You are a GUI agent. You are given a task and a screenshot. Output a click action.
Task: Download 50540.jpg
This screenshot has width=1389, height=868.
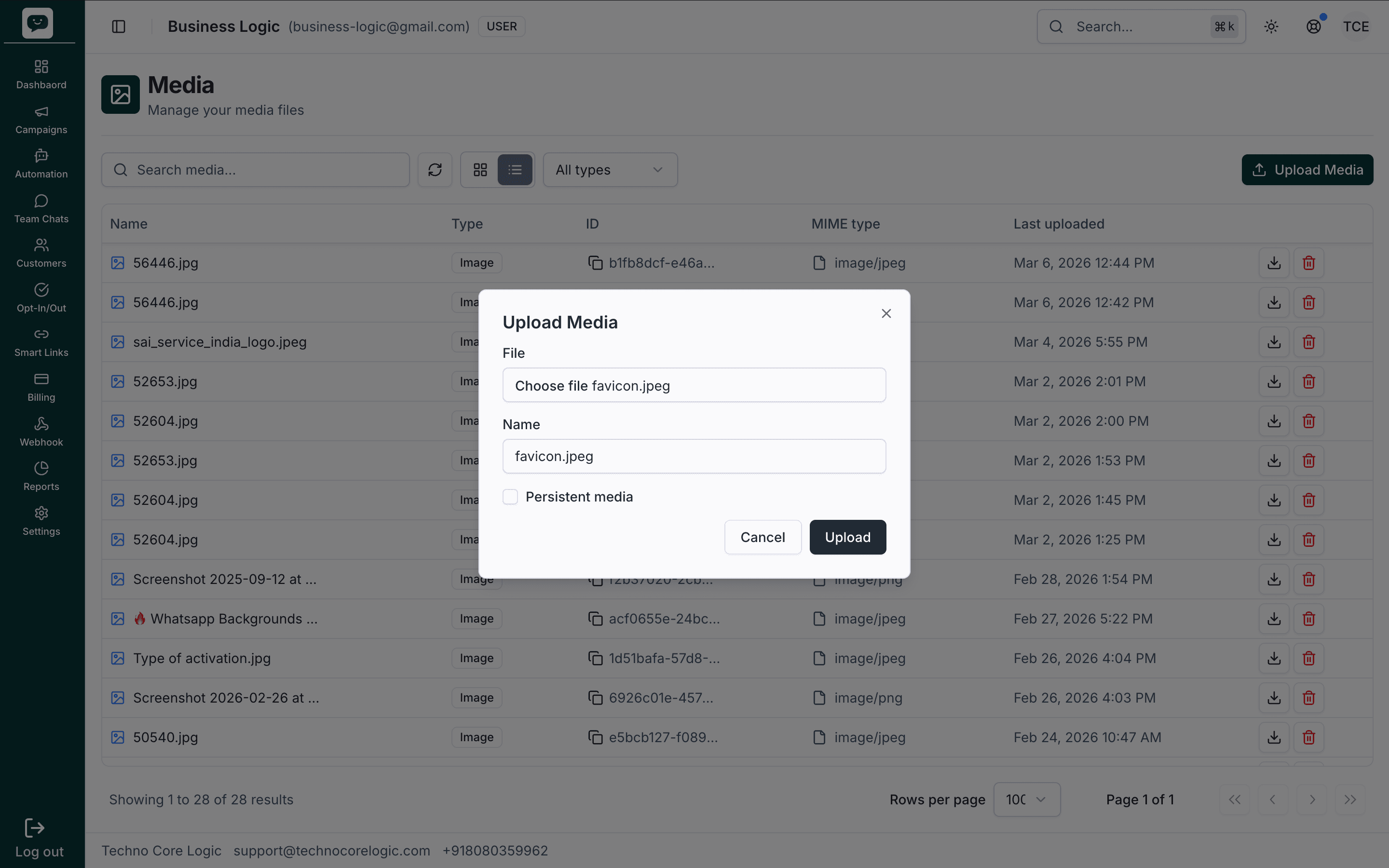coord(1274,738)
